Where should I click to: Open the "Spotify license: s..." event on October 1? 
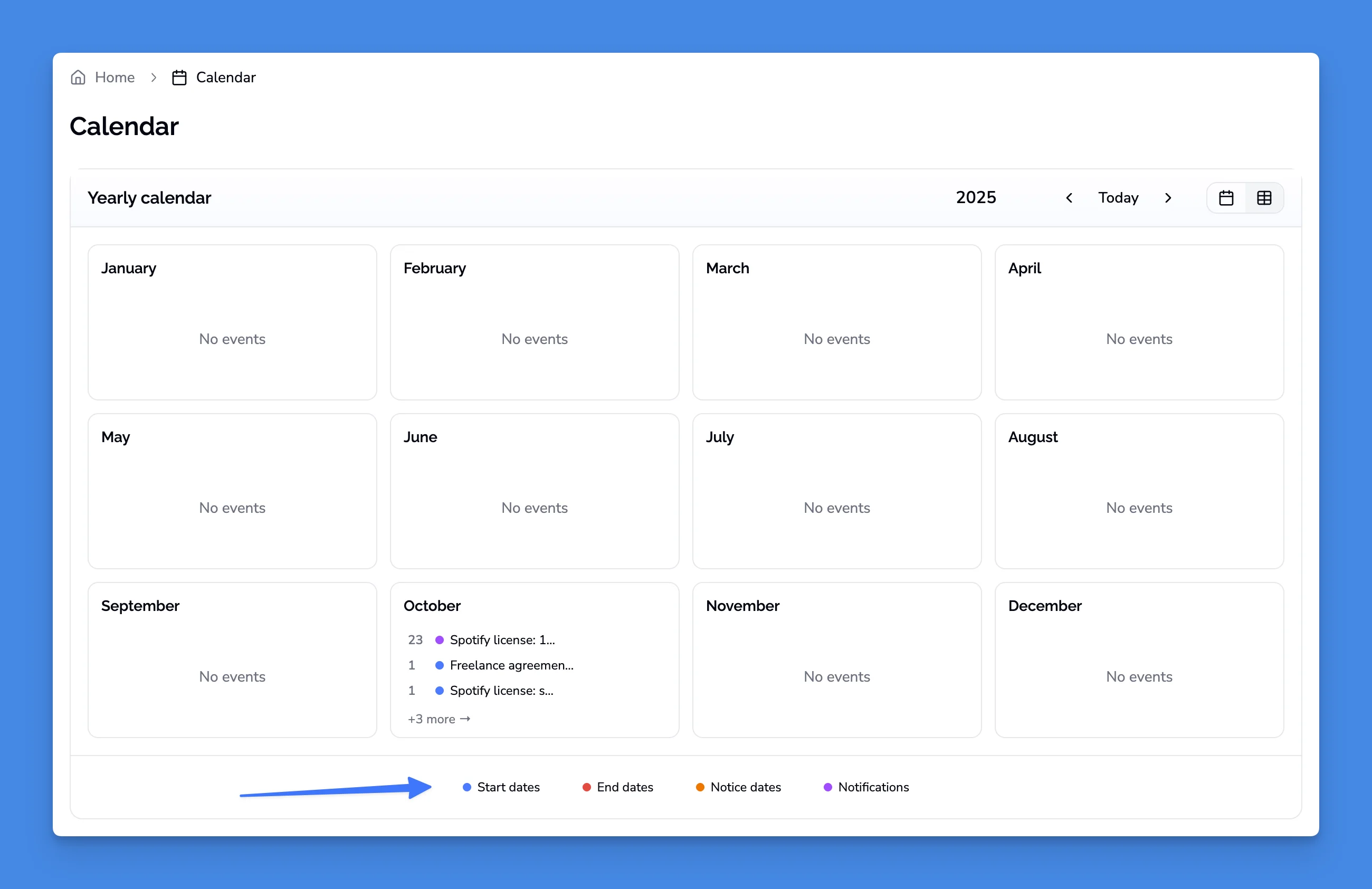pos(501,691)
